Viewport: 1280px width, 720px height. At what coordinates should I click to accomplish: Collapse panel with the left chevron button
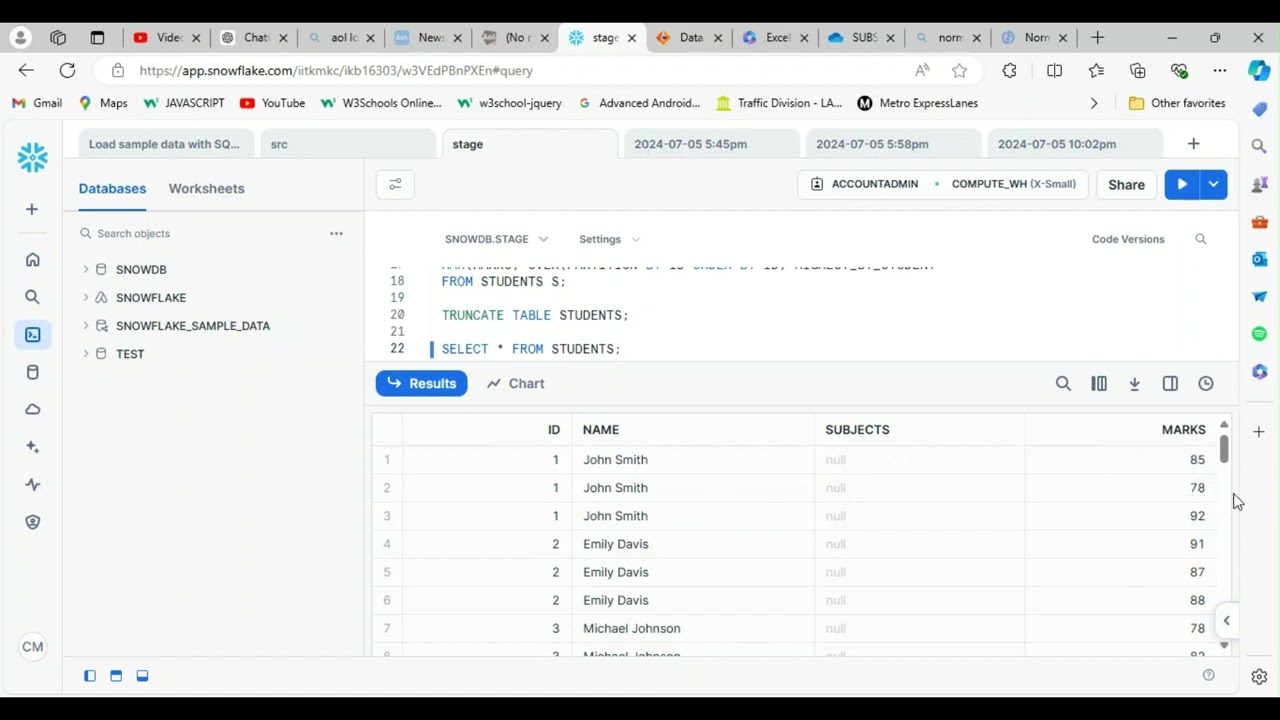pyautogui.click(x=1226, y=620)
